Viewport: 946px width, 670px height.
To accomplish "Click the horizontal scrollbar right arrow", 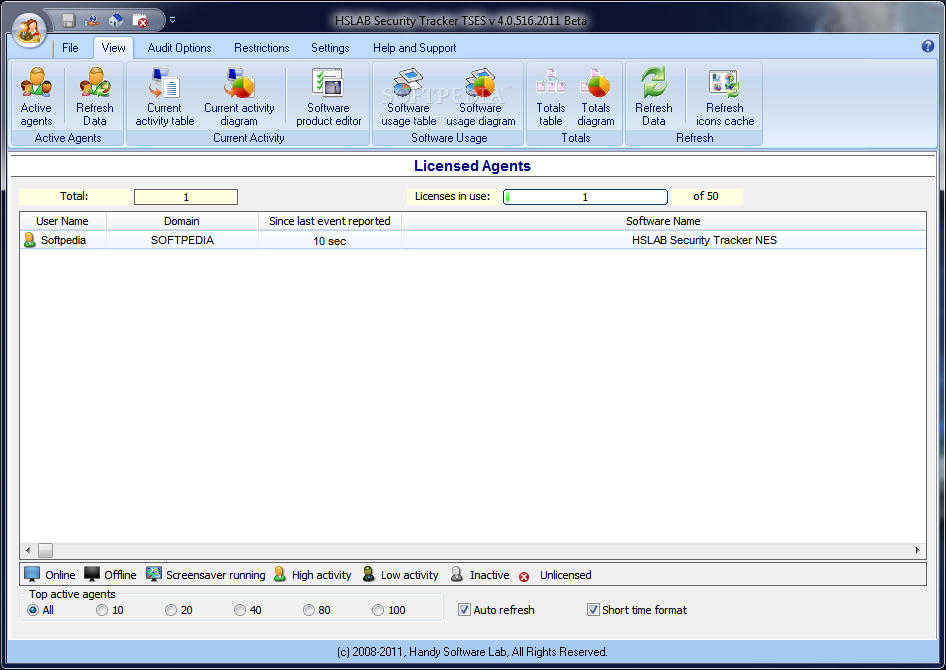I will 918,550.
